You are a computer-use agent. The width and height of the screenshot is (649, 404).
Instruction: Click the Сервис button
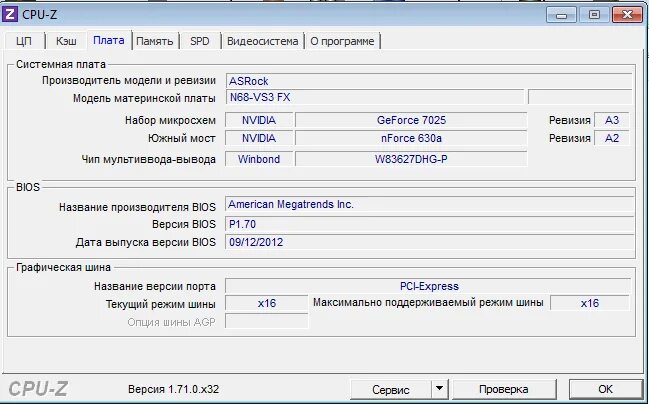click(391, 390)
